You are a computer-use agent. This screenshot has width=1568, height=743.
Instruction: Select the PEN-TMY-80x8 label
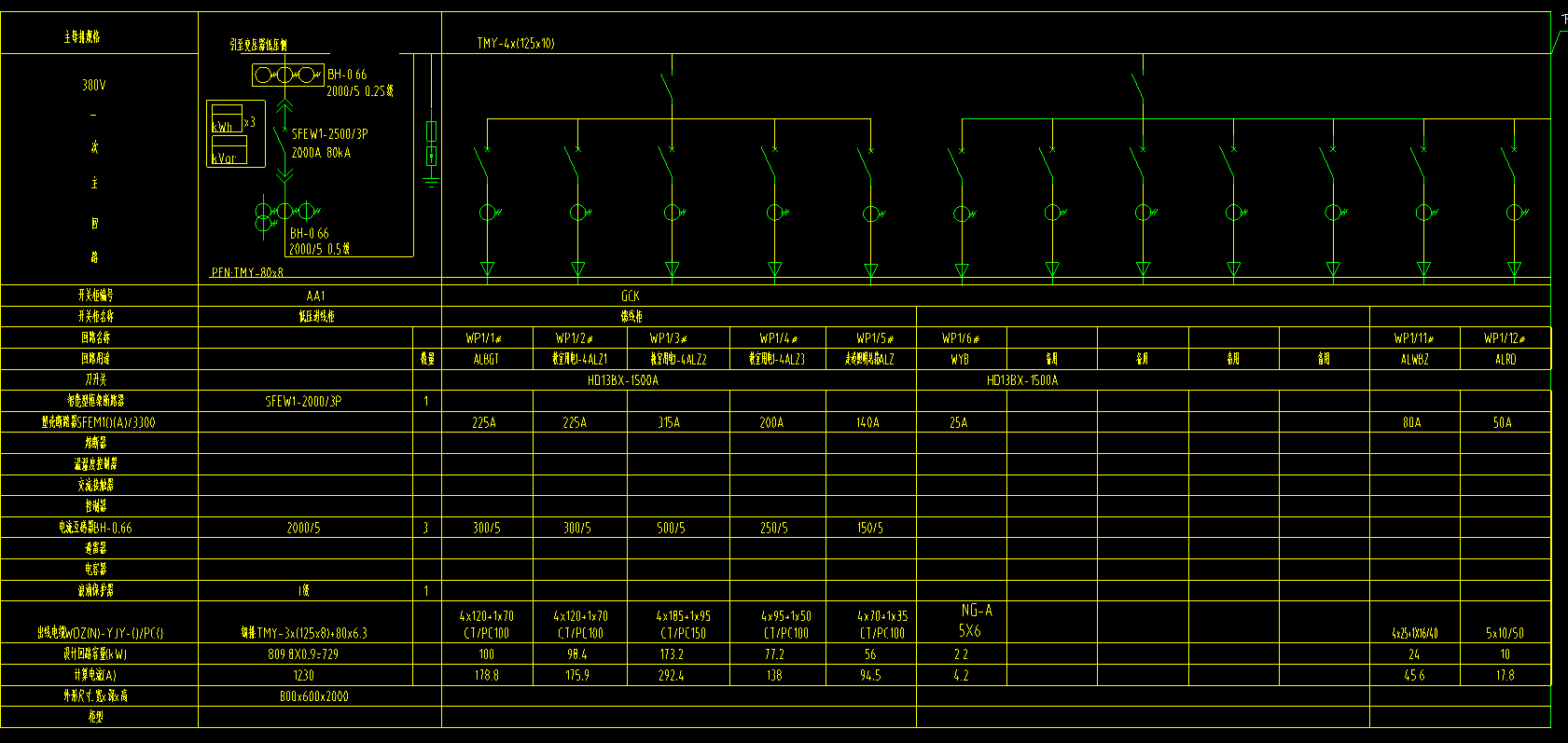[x=247, y=272]
